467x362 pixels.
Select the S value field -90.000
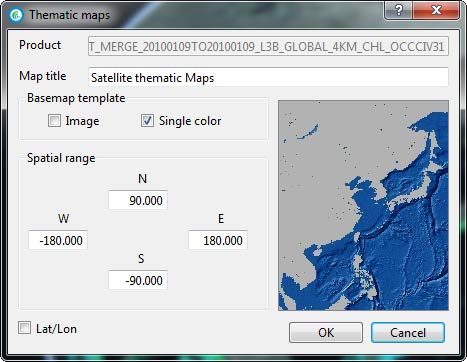pyautogui.click(x=138, y=280)
